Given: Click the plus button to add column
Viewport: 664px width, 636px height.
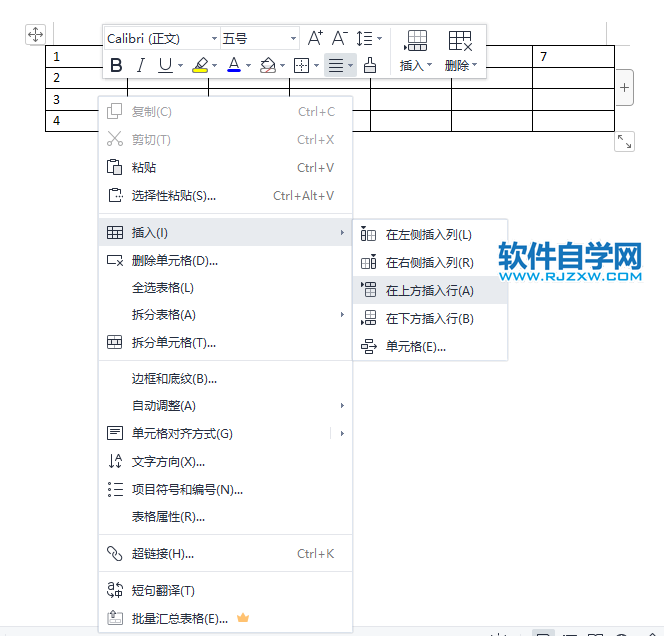Looking at the screenshot, I should click(x=624, y=88).
